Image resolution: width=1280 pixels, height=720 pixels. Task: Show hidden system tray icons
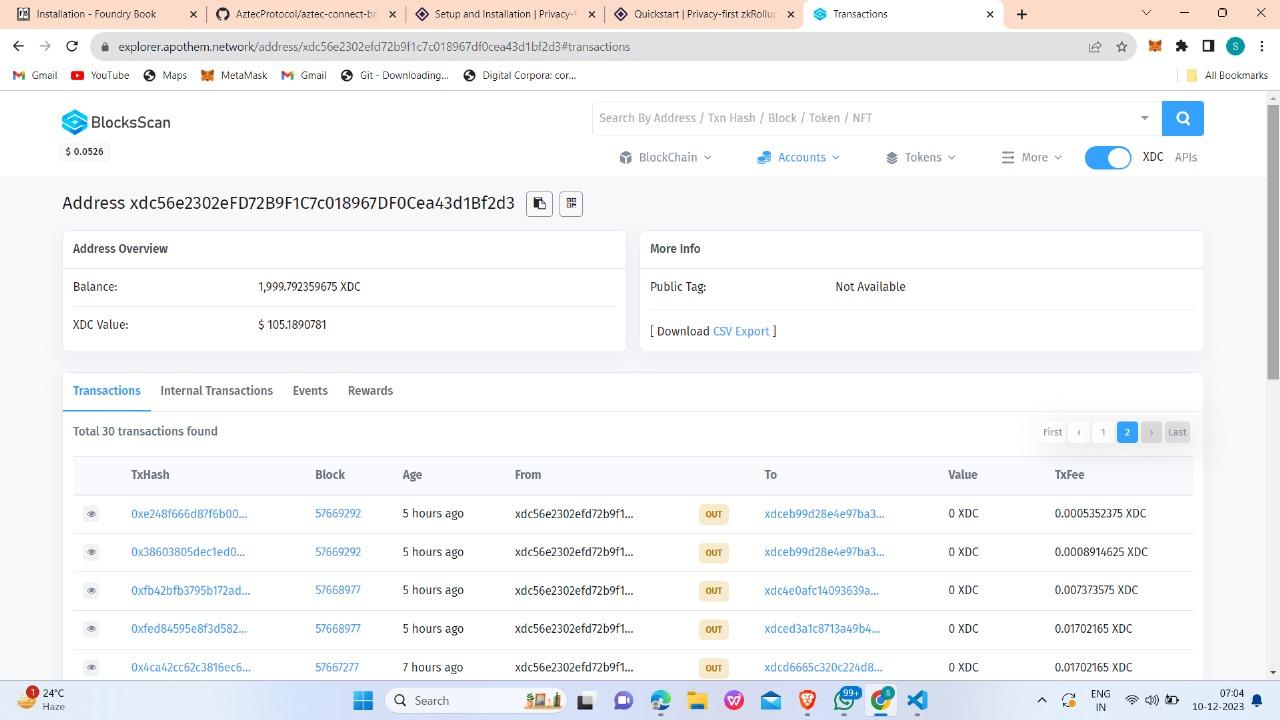[x=1041, y=700]
